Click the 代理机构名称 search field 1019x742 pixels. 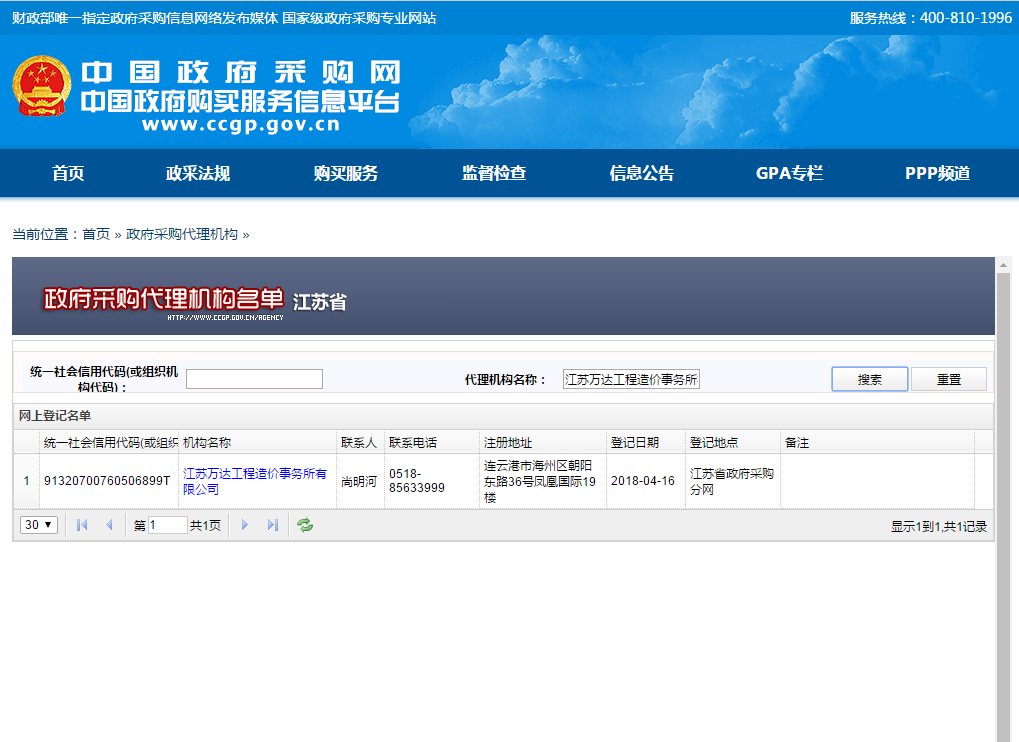(x=631, y=379)
